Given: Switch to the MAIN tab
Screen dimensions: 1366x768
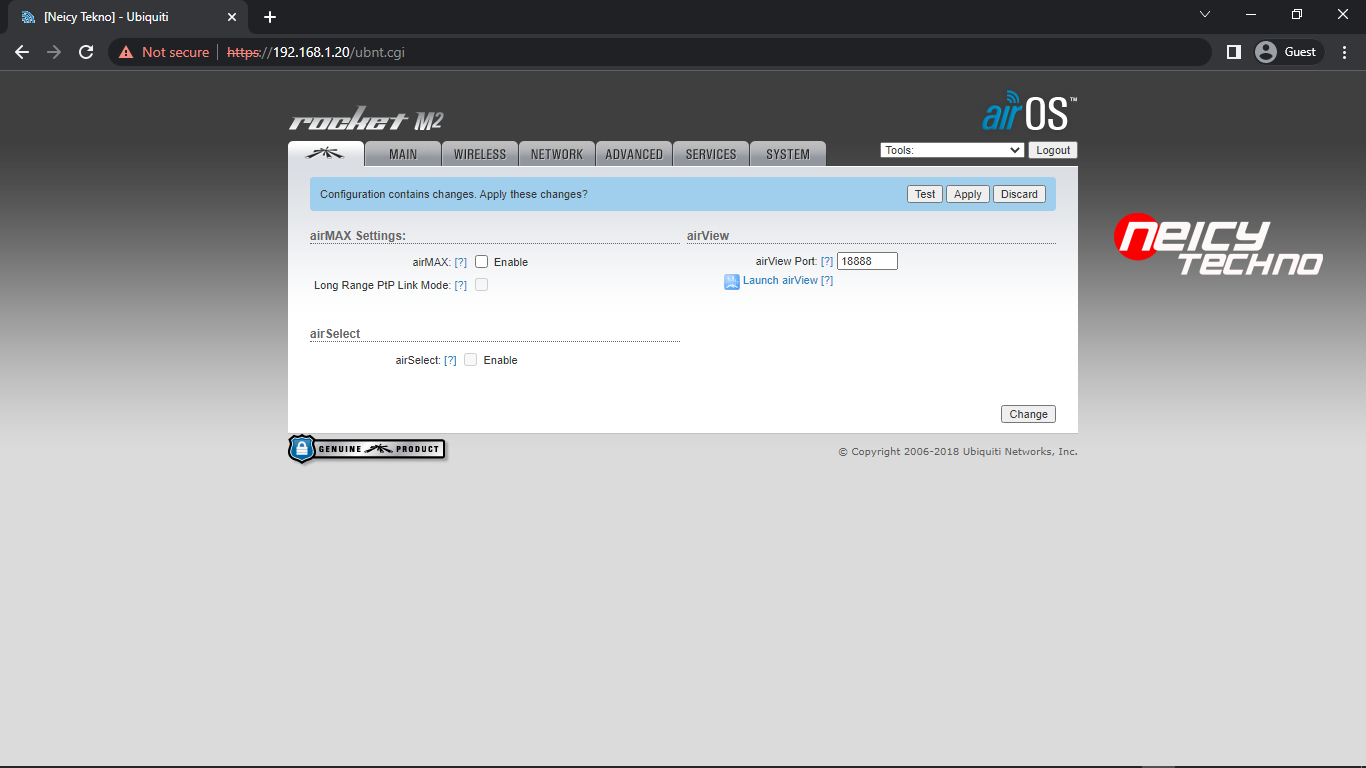Looking at the screenshot, I should tap(403, 154).
